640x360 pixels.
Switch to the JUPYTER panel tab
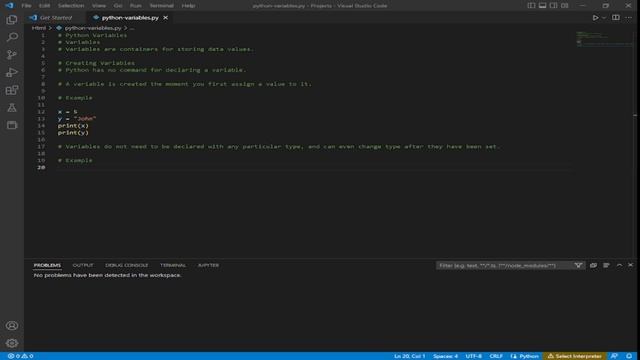(208, 265)
